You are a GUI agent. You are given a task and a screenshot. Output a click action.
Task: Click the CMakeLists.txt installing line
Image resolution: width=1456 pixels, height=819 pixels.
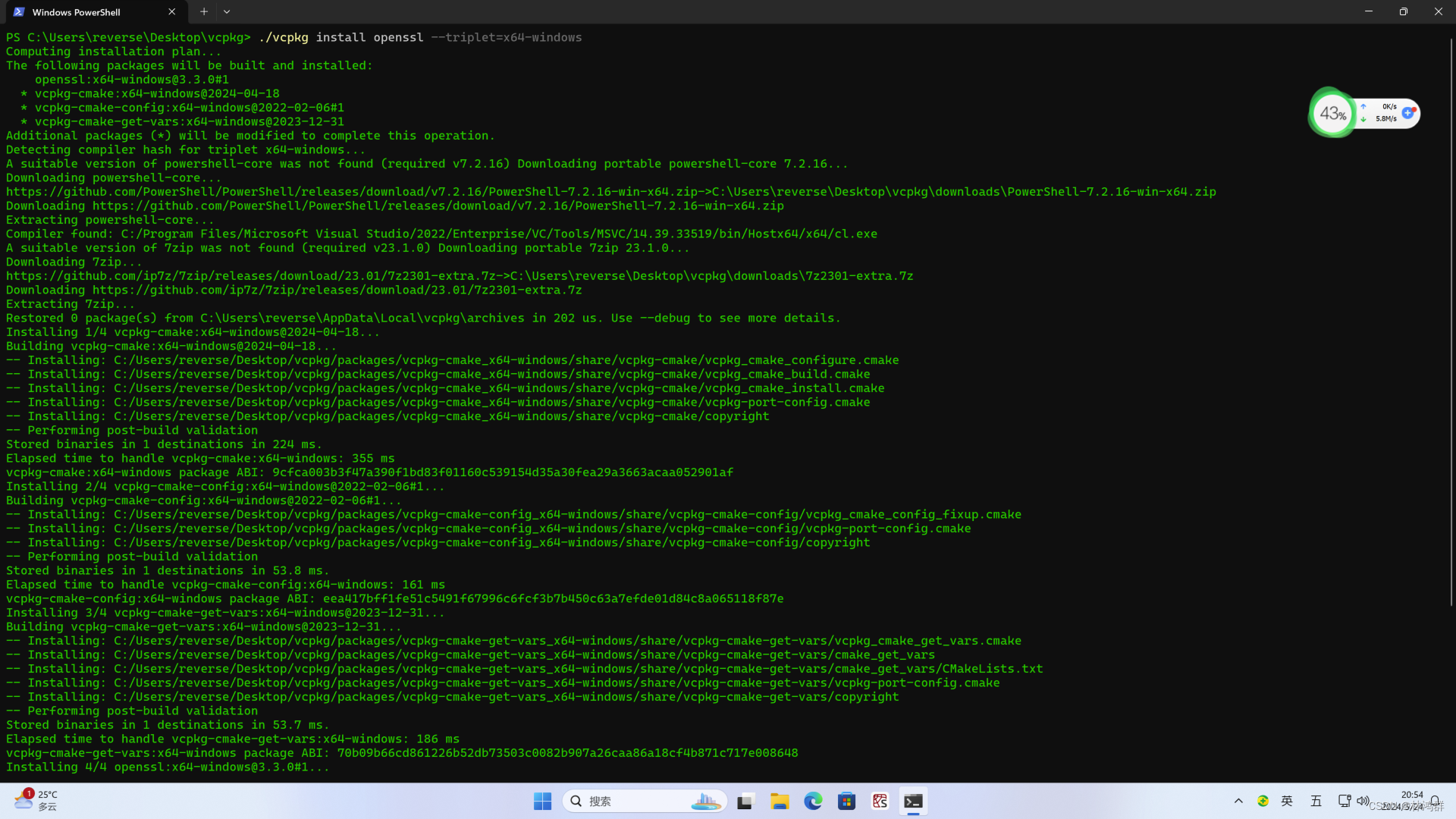pos(525,669)
